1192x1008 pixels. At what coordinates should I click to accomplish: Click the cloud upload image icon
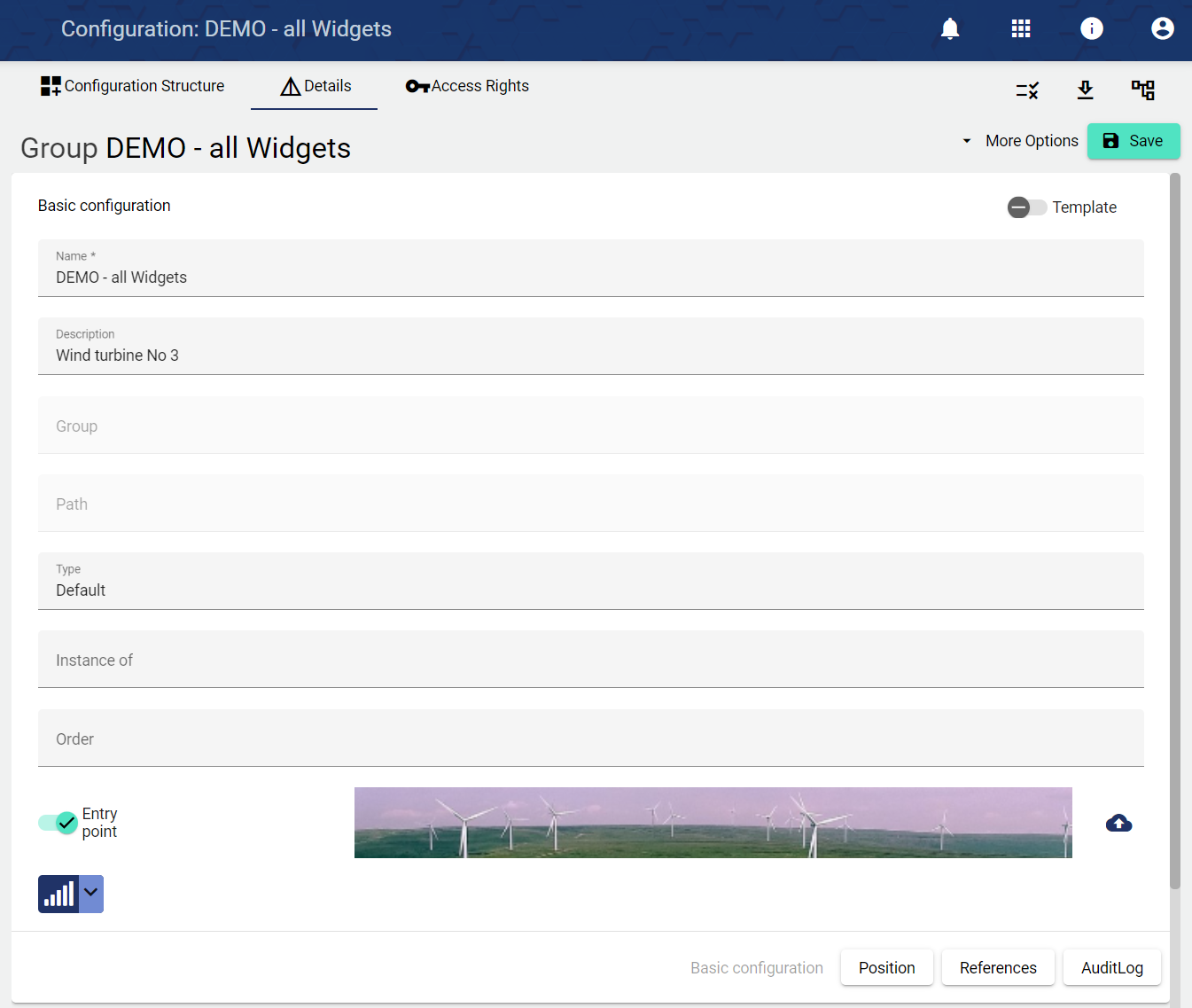[x=1118, y=824]
